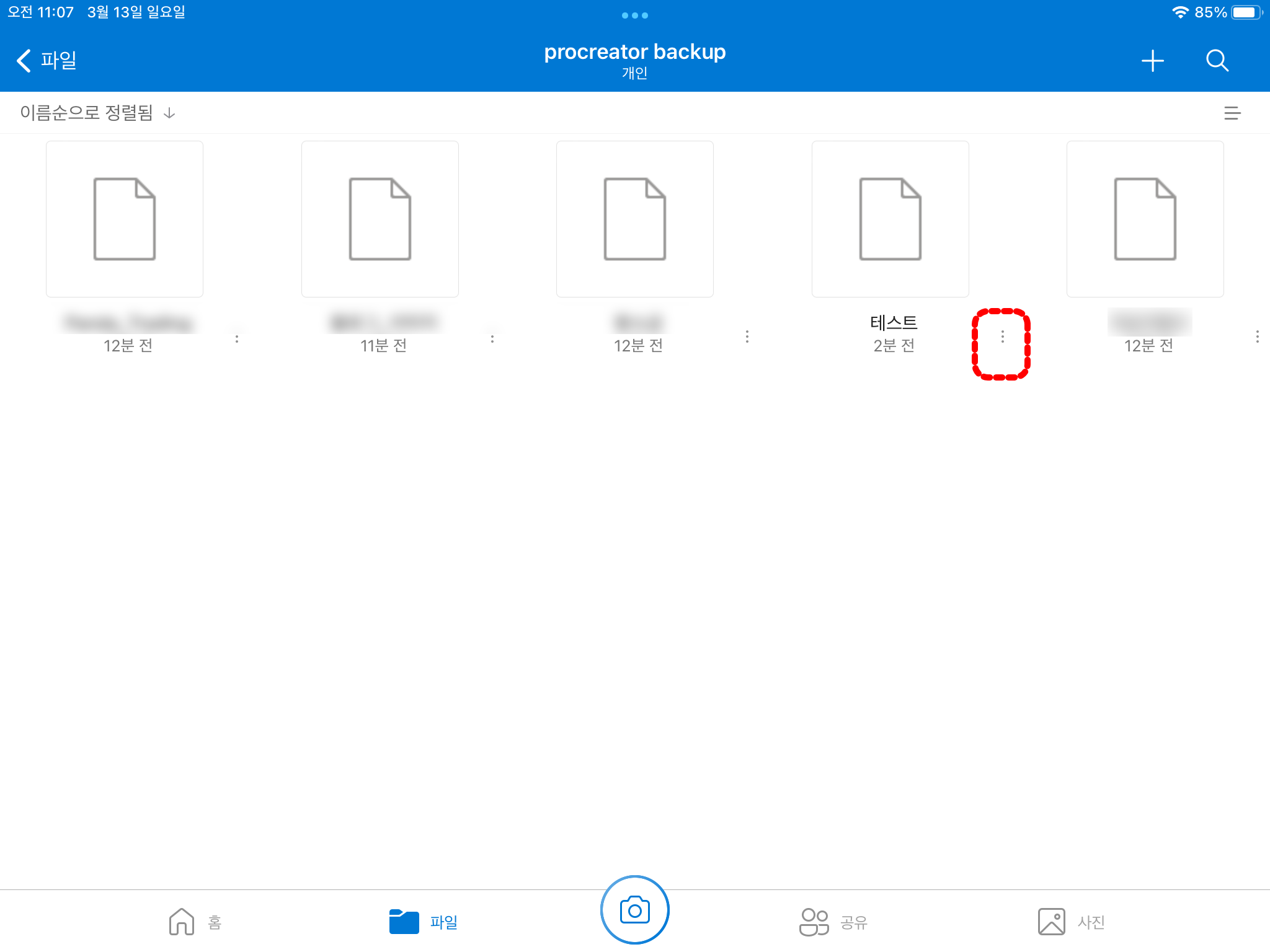Switch to the 공유 tab

point(853,922)
